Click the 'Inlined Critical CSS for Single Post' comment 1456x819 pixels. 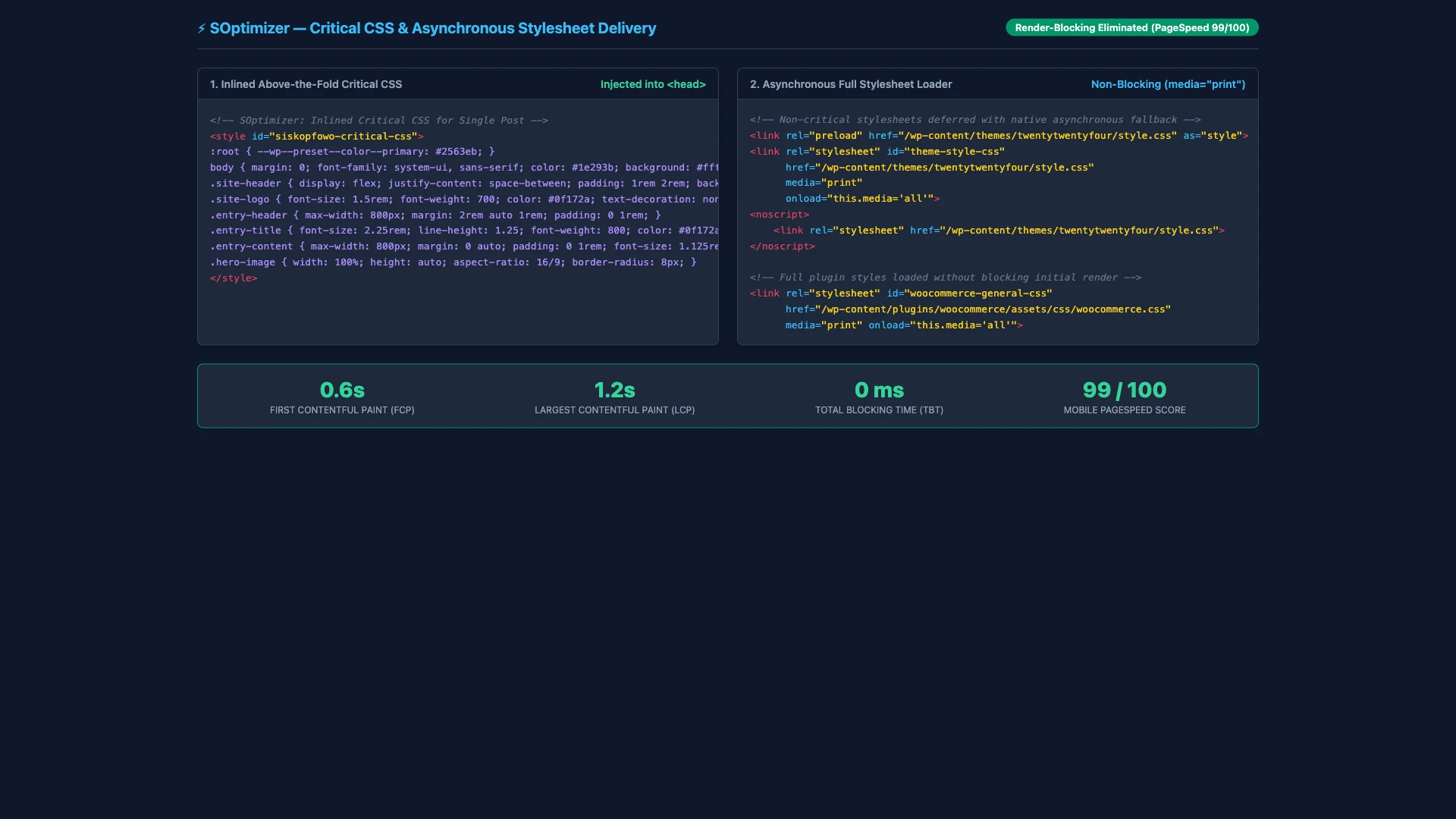point(379,121)
